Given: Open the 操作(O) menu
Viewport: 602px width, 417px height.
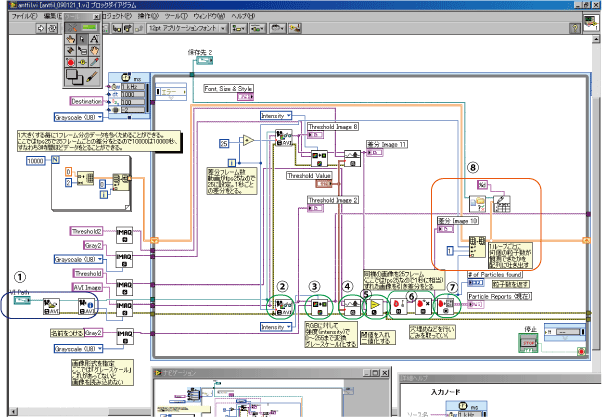Looking at the screenshot, I should (x=148, y=16).
